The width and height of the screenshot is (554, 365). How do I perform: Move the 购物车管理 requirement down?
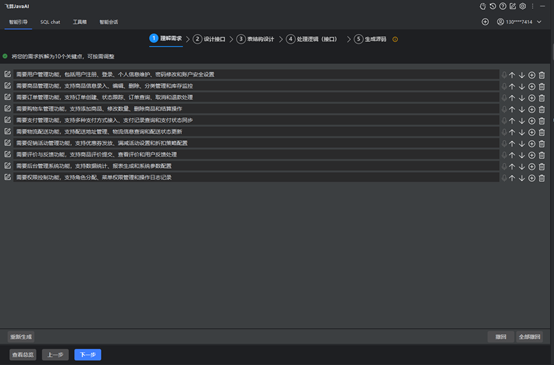coord(522,110)
